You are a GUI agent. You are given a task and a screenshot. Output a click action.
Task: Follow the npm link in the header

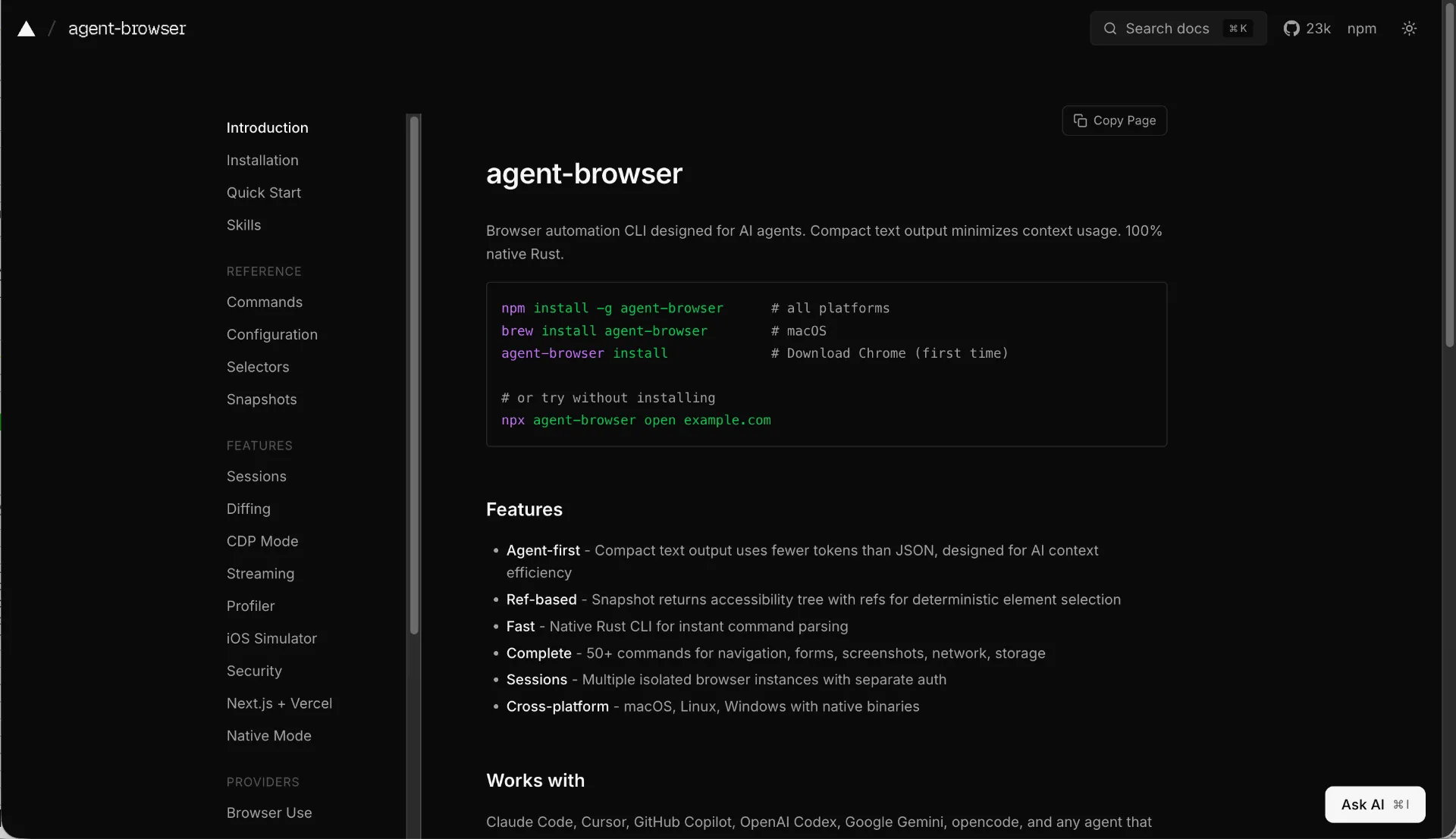(1362, 28)
